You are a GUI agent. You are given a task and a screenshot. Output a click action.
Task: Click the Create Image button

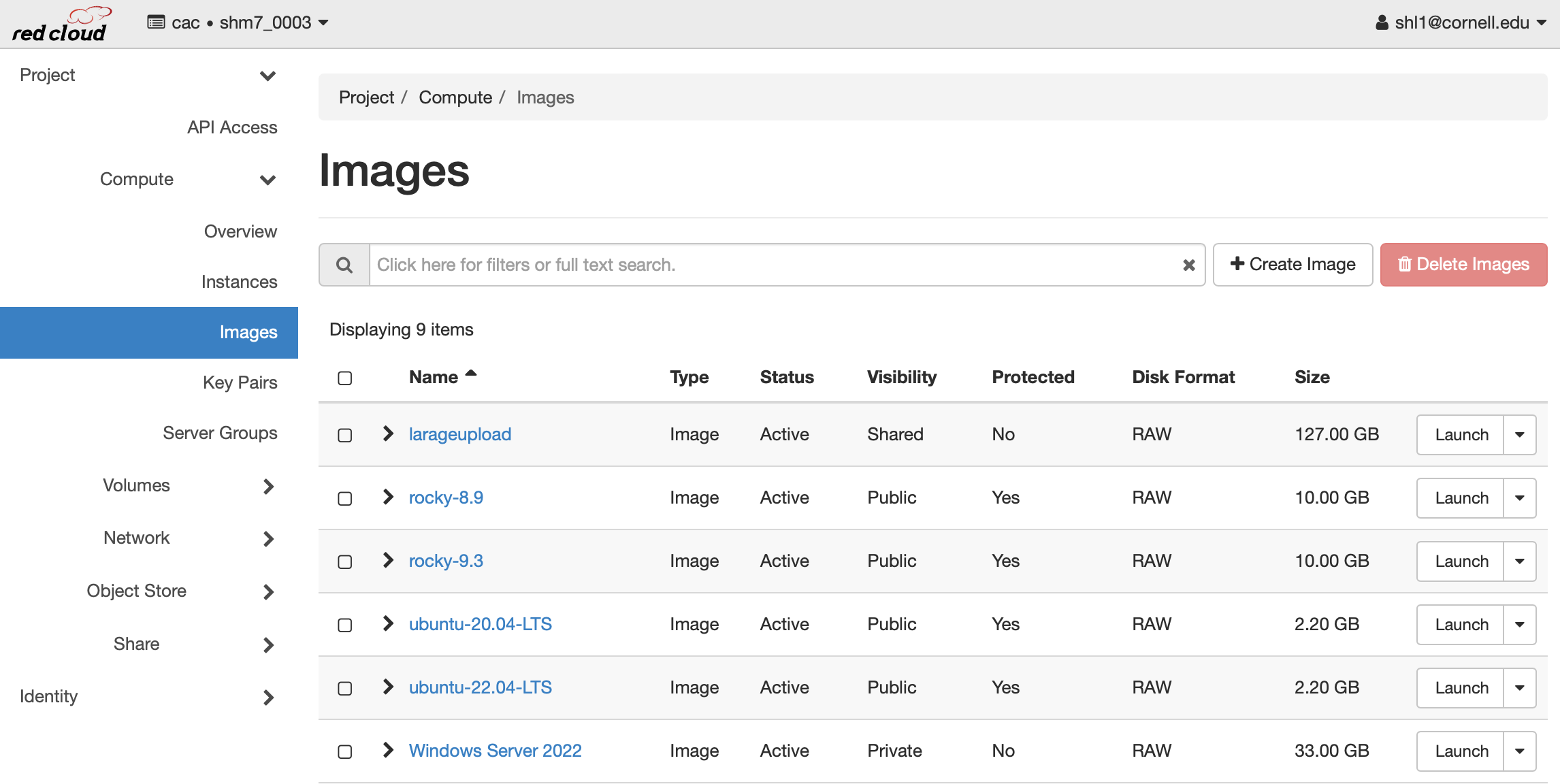(1293, 264)
